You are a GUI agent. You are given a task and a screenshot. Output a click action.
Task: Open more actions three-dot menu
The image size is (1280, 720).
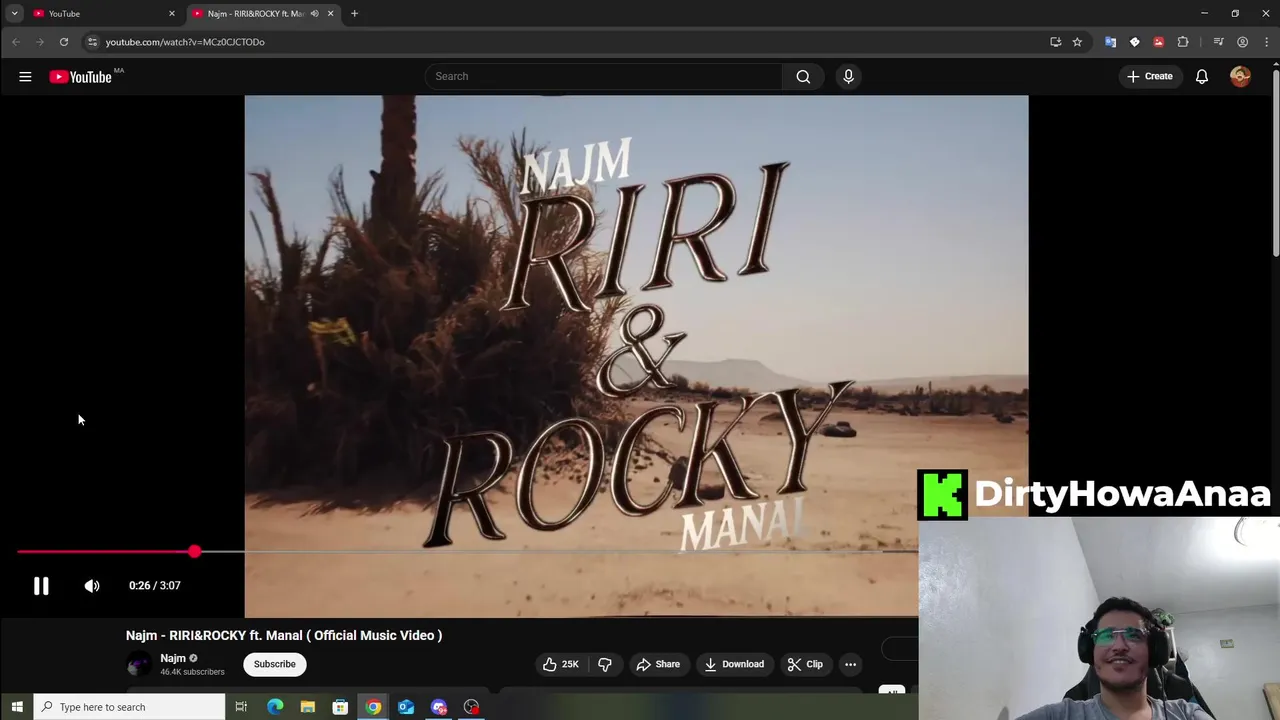tap(850, 664)
